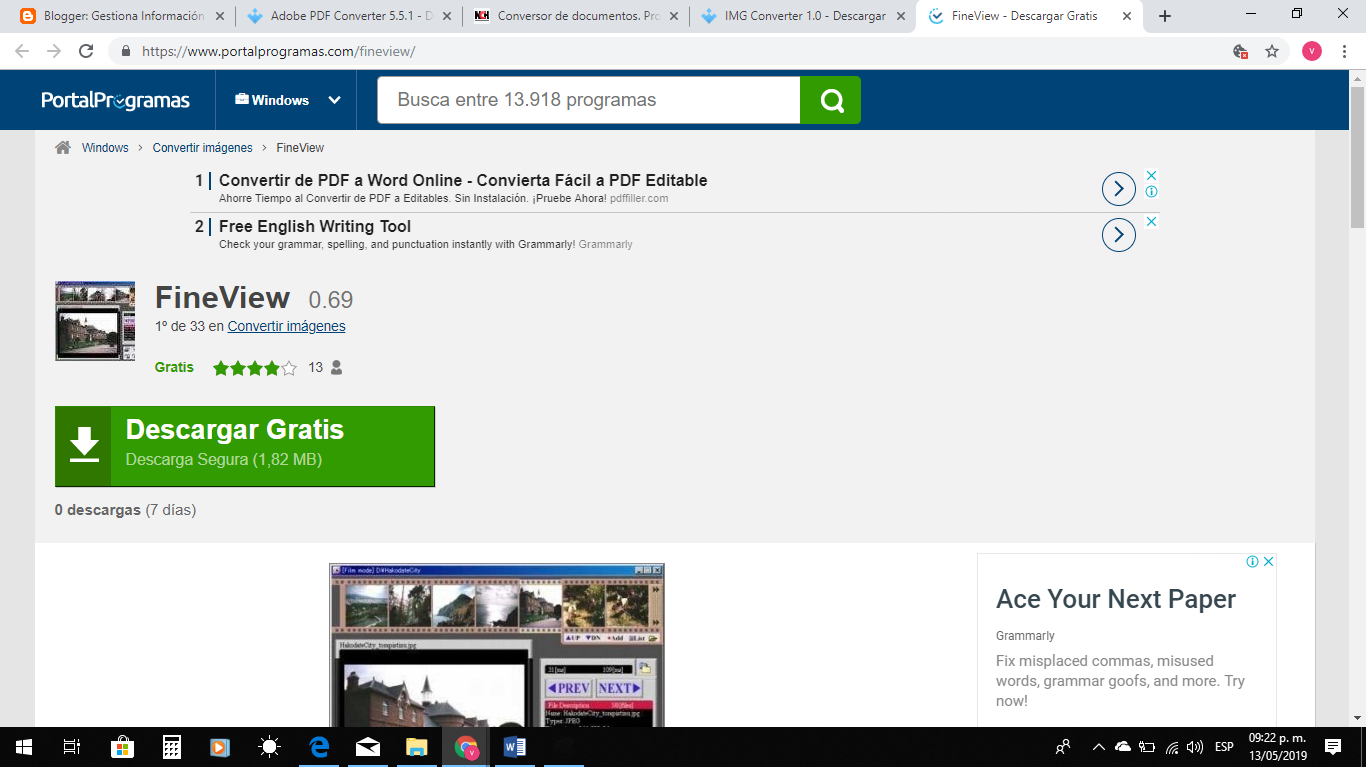
Task: Click the FineView program thumbnail
Action: click(95, 321)
